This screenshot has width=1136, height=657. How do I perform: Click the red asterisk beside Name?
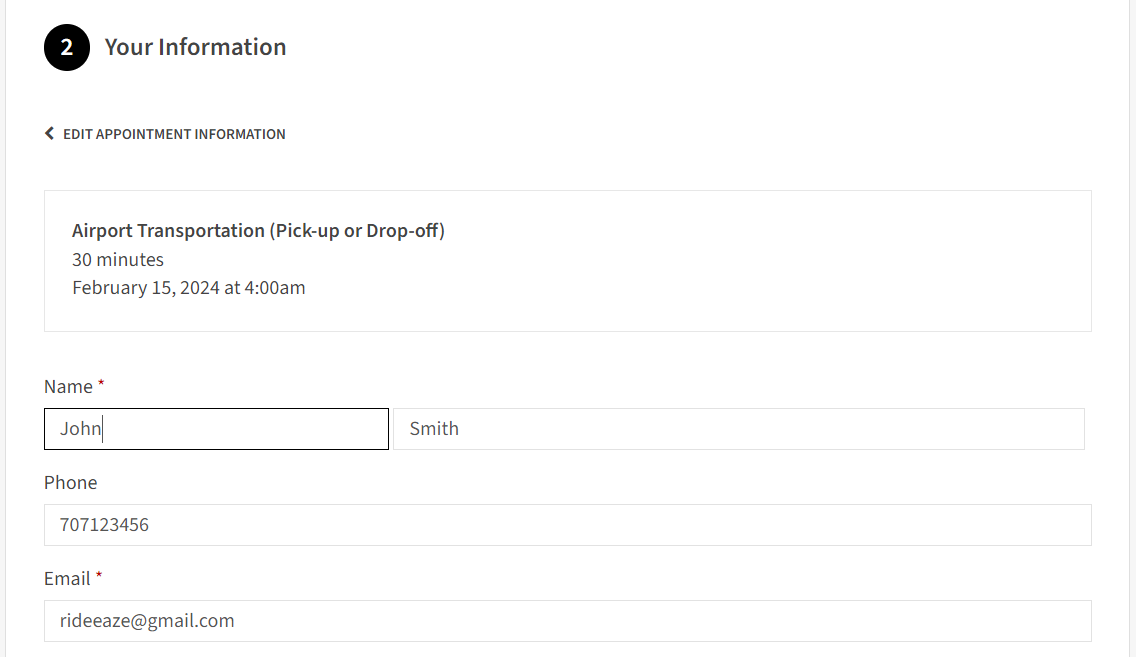point(101,383)
